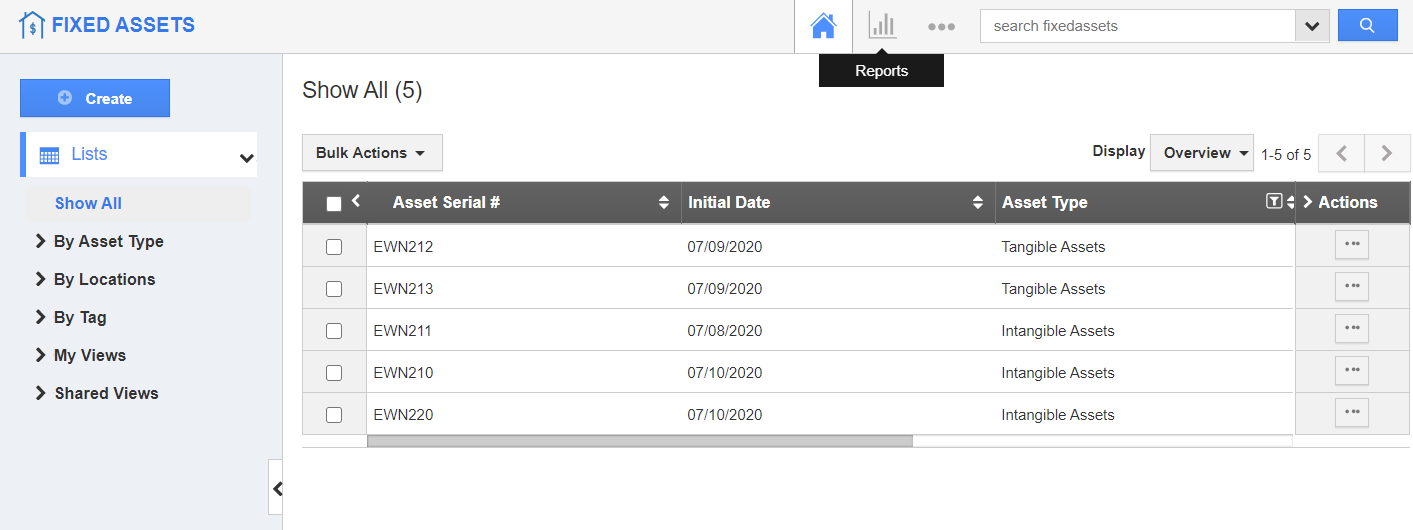Click the blue Create button

[95, 98]
